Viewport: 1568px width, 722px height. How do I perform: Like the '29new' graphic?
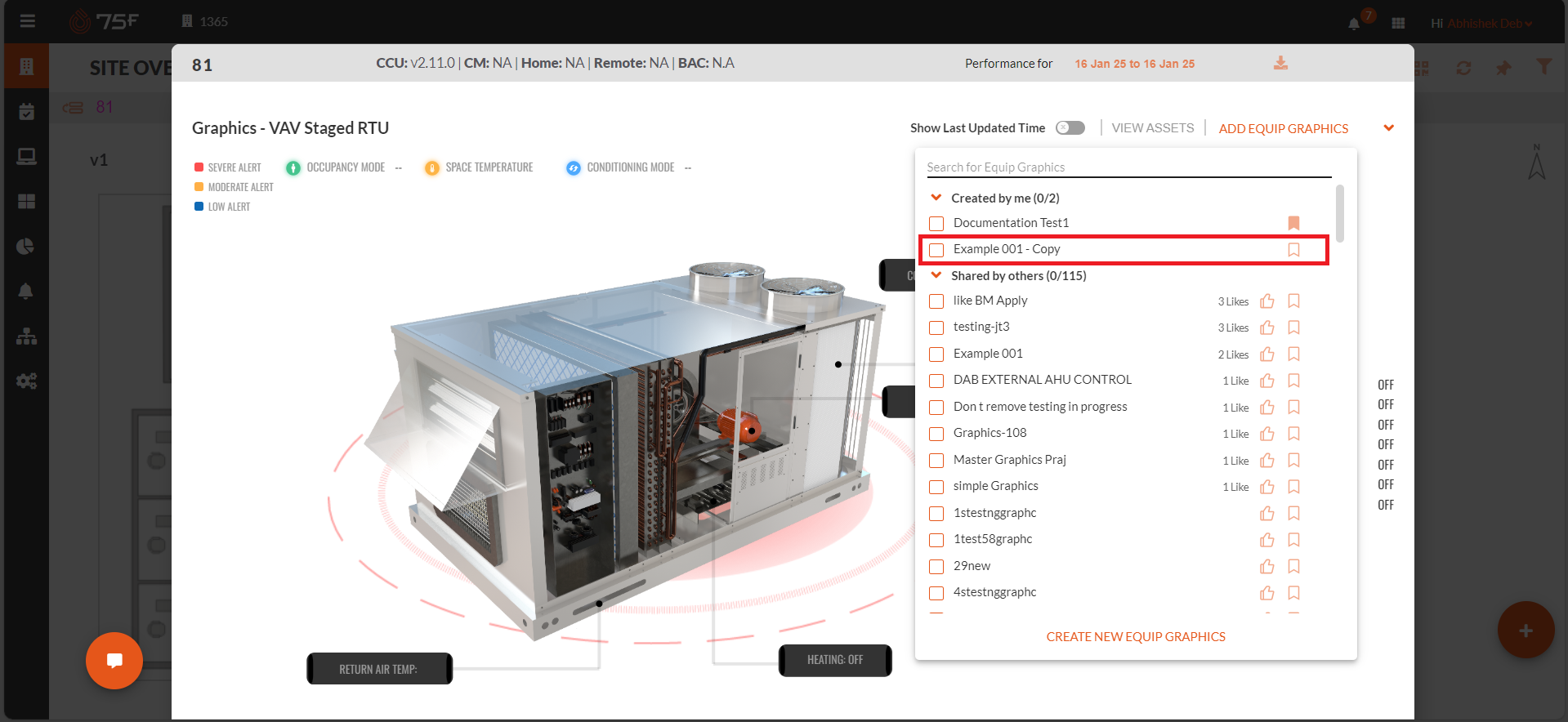[x=1267, y=566]
